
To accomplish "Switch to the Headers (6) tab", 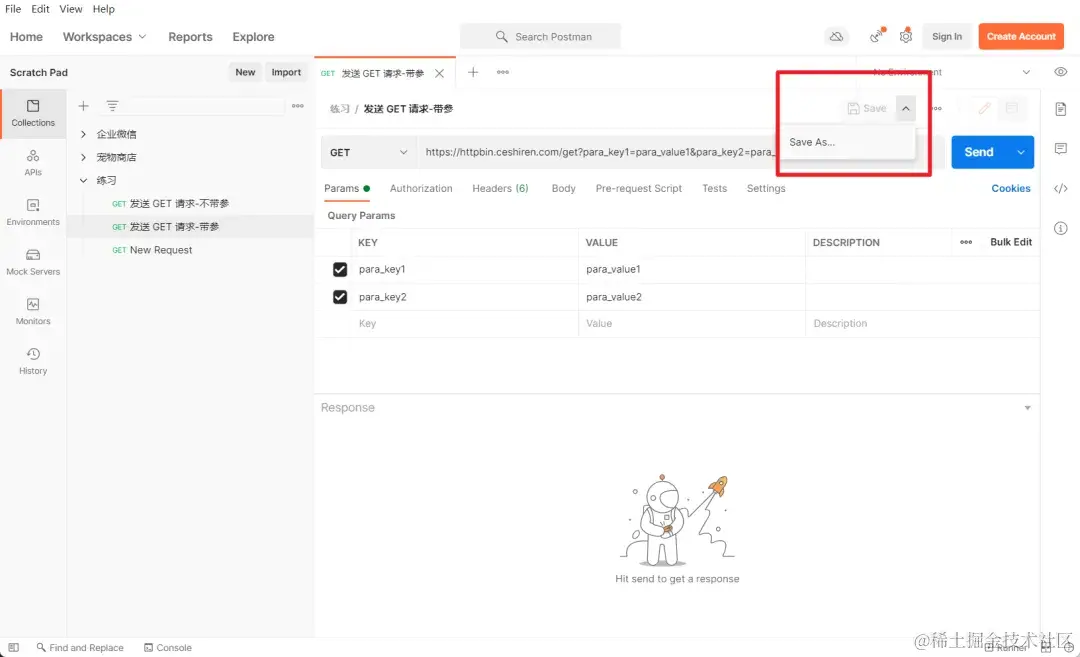I will tap(500, 188).
